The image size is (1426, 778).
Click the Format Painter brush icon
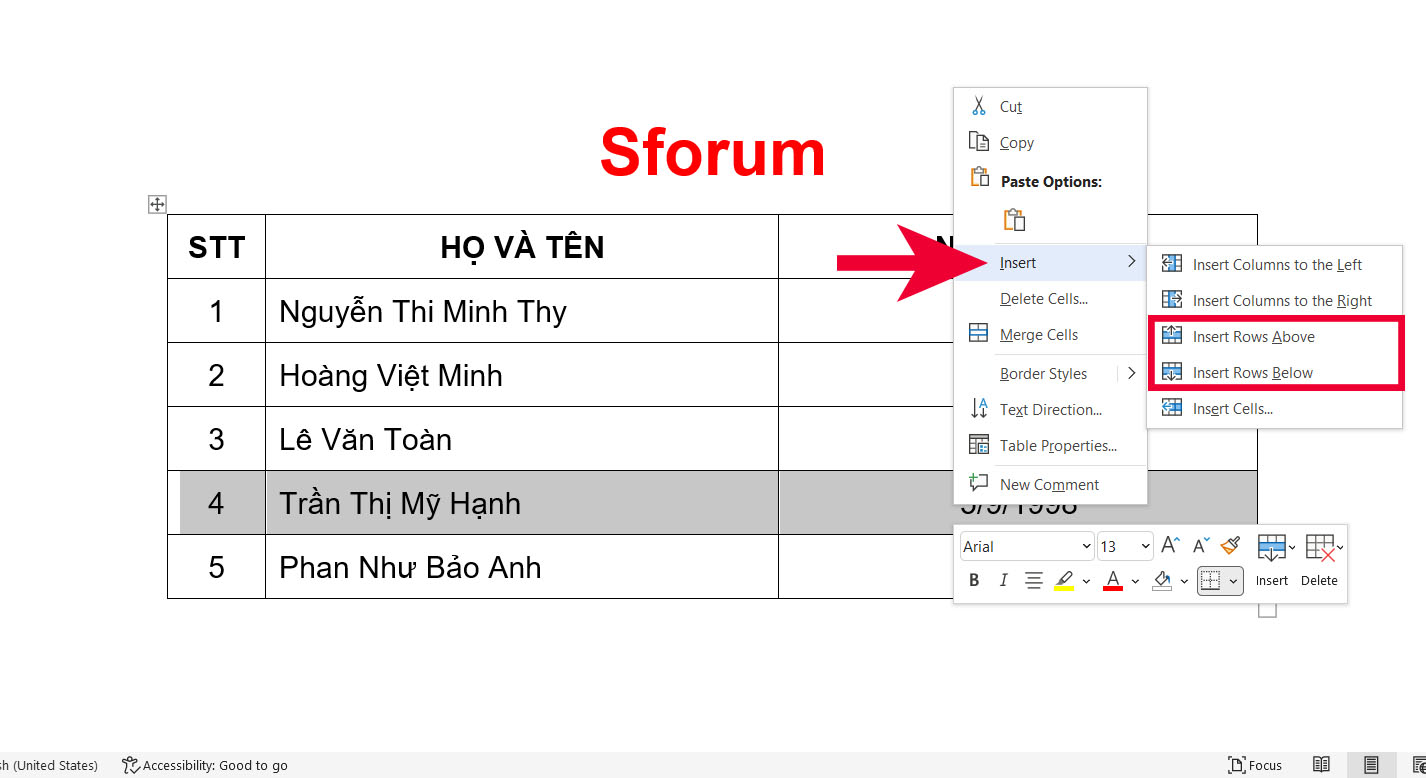1231,545
